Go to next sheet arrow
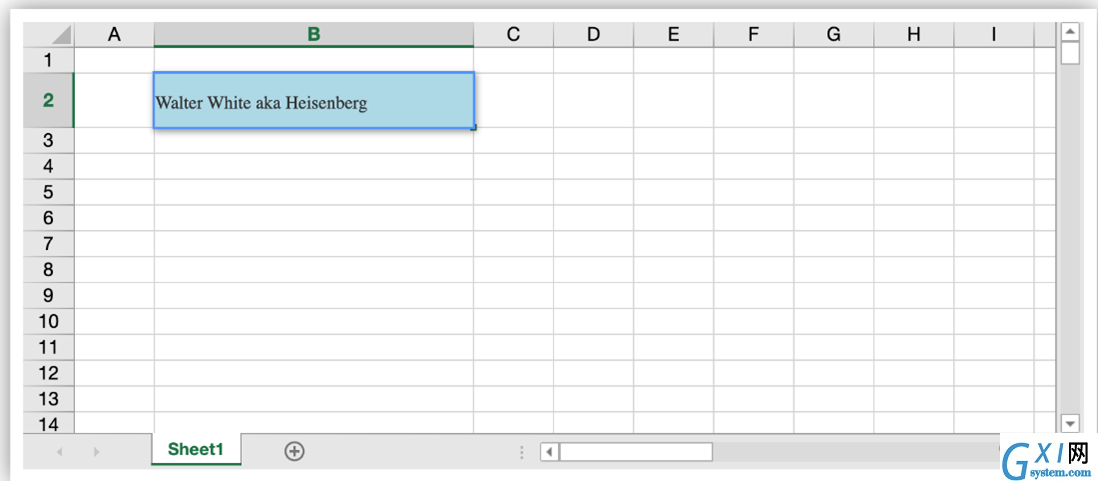This screenshot has height=481, width=1098. pos(97,452)
